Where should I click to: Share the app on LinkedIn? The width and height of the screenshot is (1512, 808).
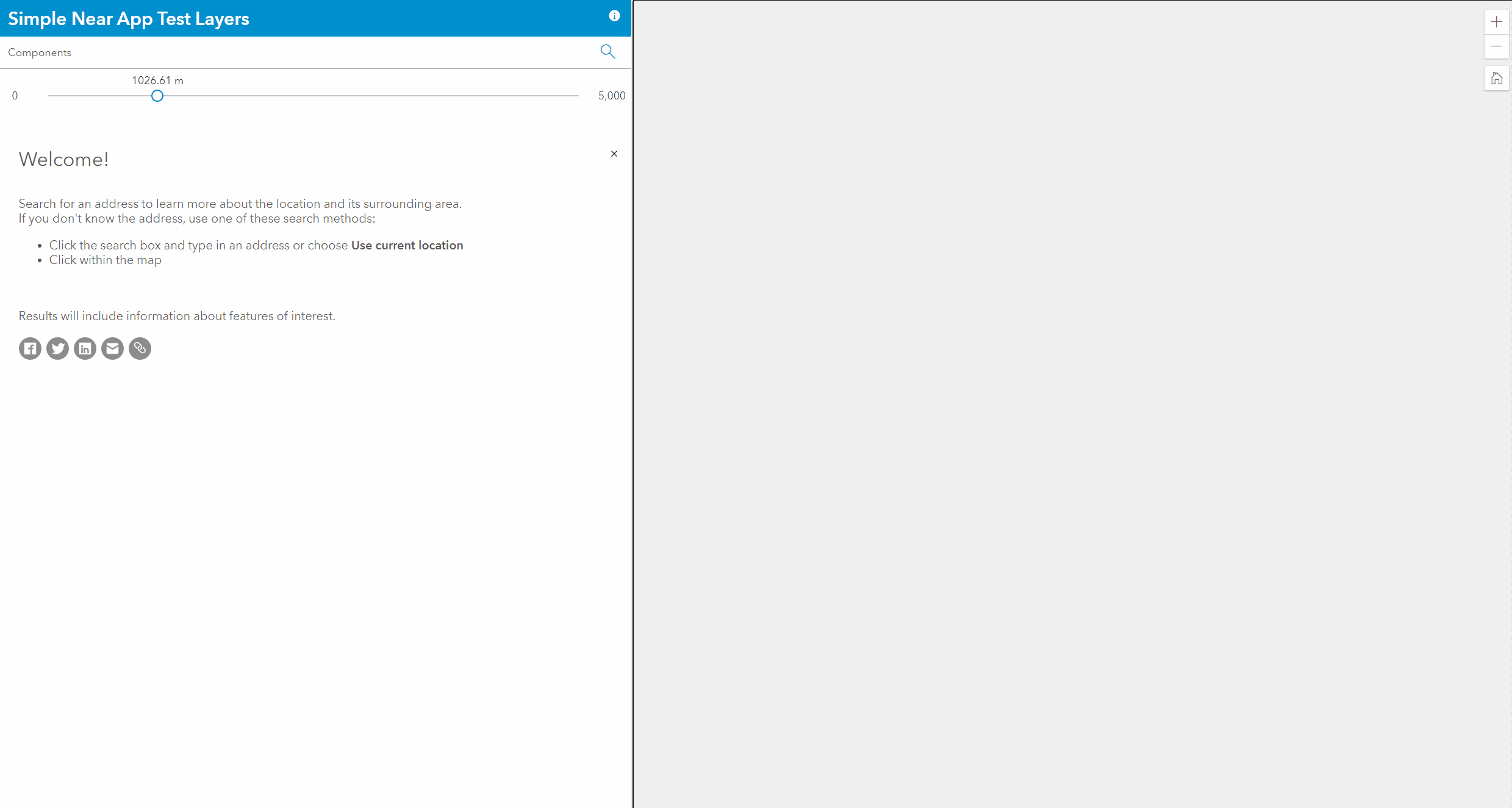coord(85,348)
